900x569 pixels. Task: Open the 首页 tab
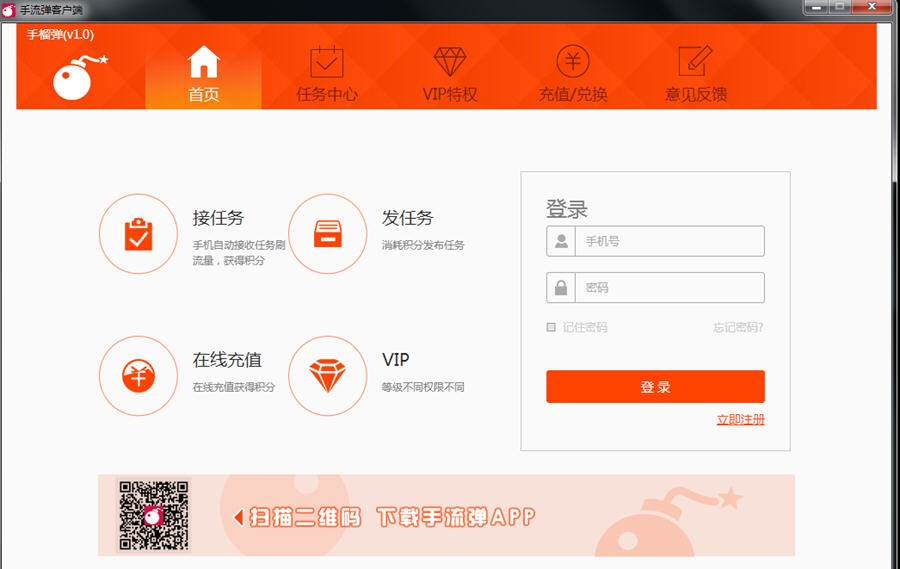coord(203,77)
